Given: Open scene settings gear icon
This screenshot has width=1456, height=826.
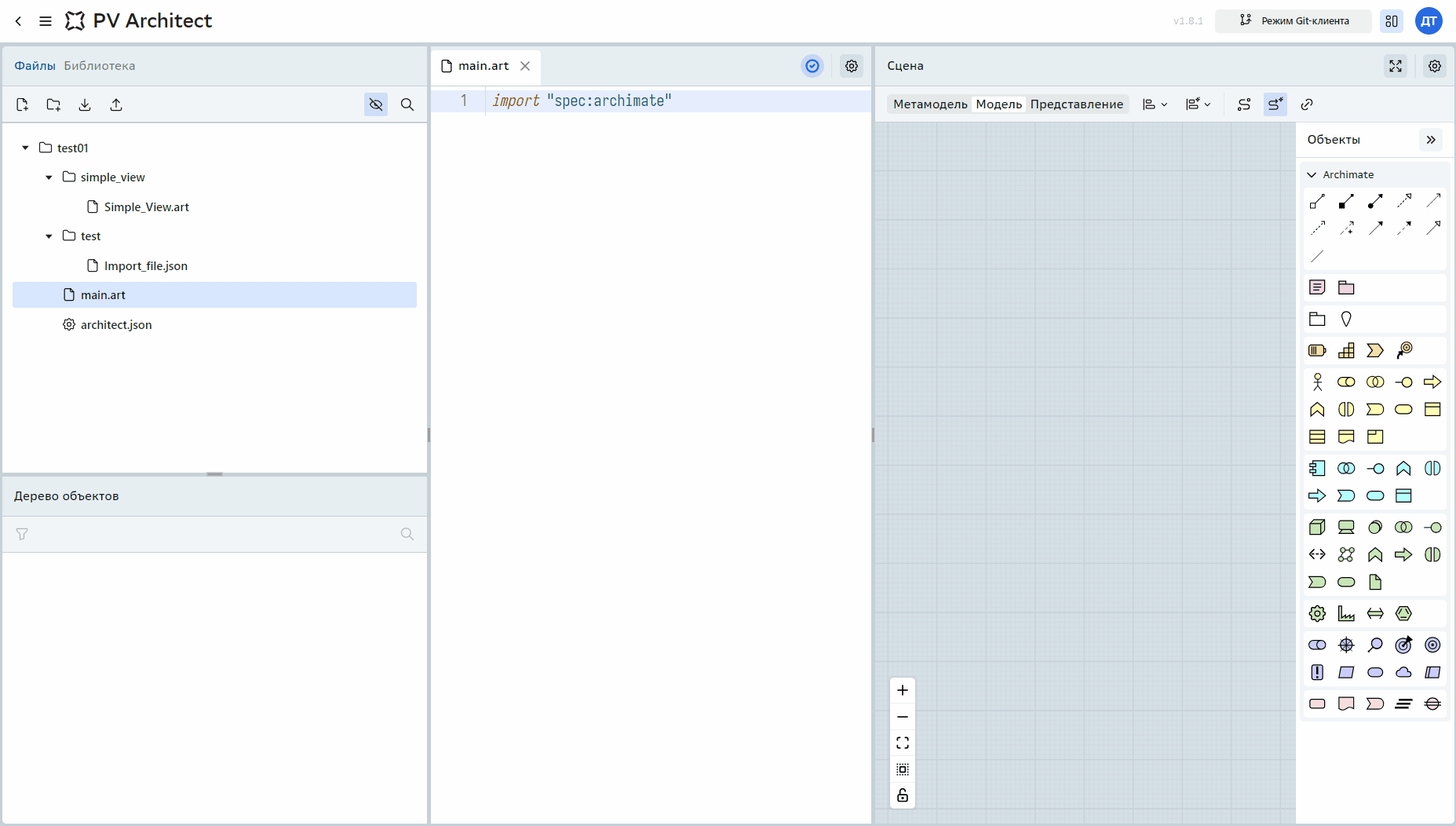Looking at the screenshot, I should click(x=1435, y=66).
